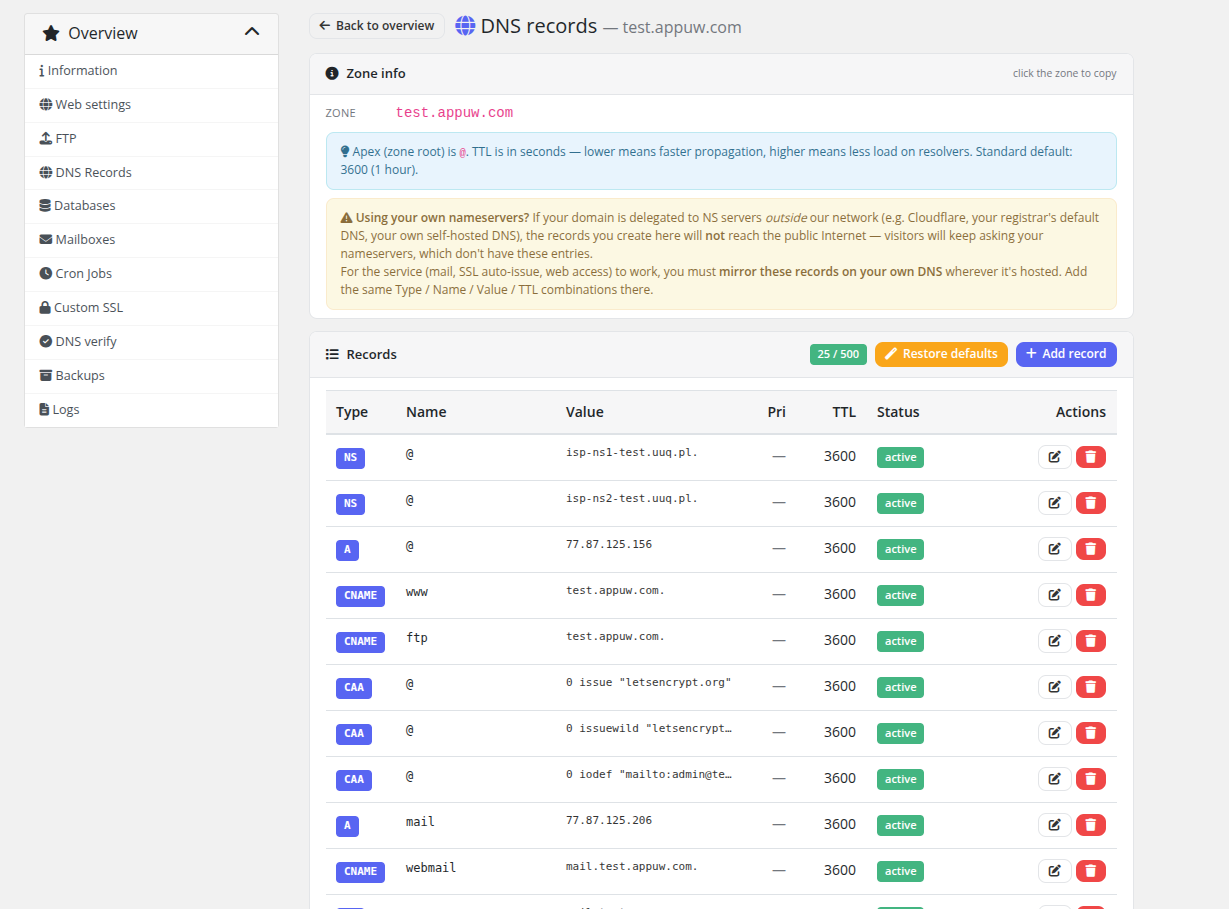Edit the mail A record
Image resolution: width=1229 pixels, height=909 pixels.
coord(1054,825)
